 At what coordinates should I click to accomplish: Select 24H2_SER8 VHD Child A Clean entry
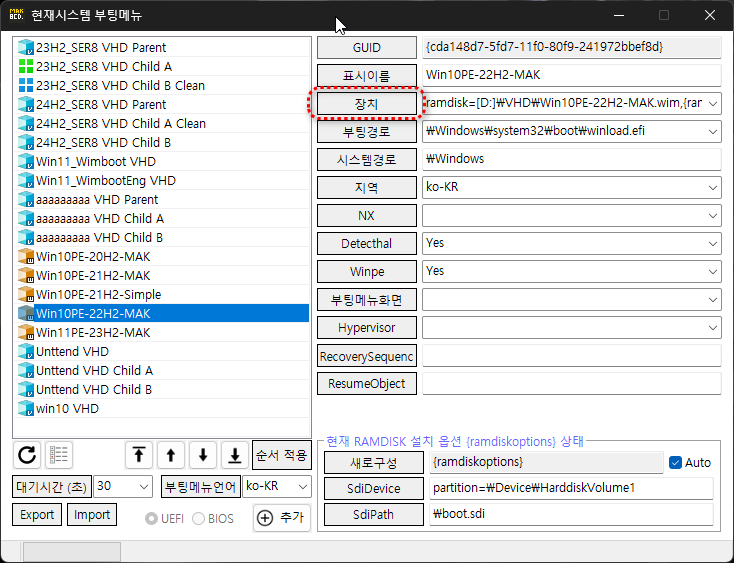(162, 124)
